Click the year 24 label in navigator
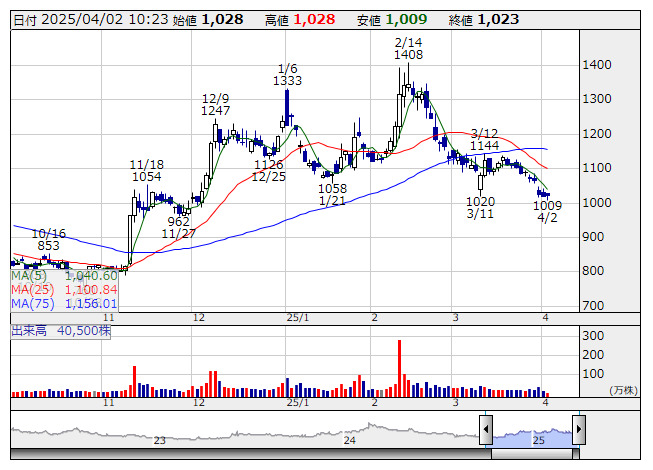Screen dimensions: 653x470 tap(349, 440)
